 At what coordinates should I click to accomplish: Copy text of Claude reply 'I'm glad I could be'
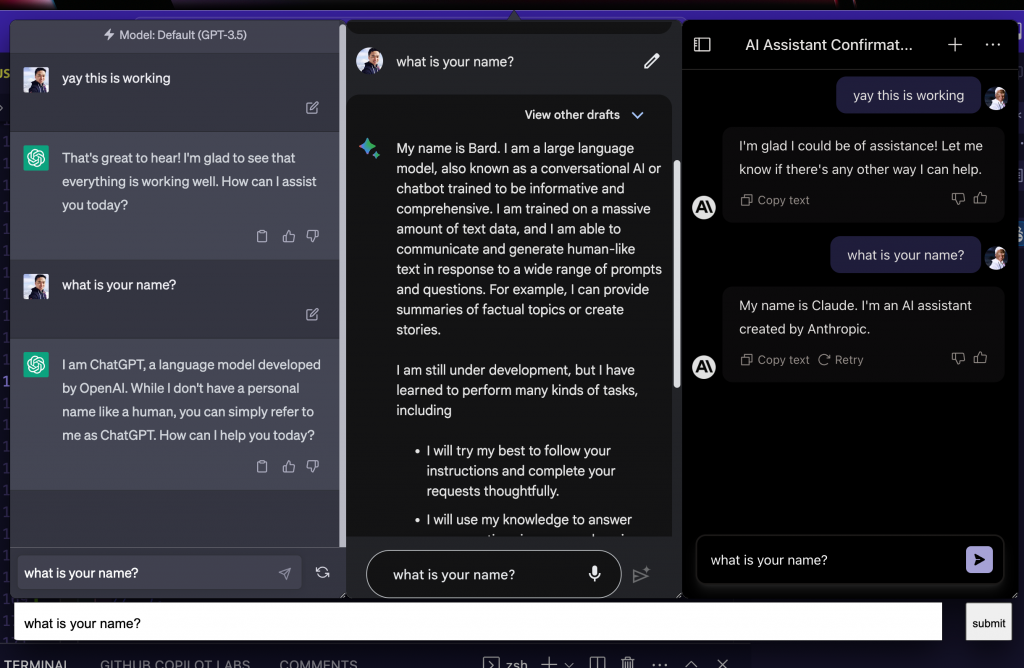click(775, 200)
